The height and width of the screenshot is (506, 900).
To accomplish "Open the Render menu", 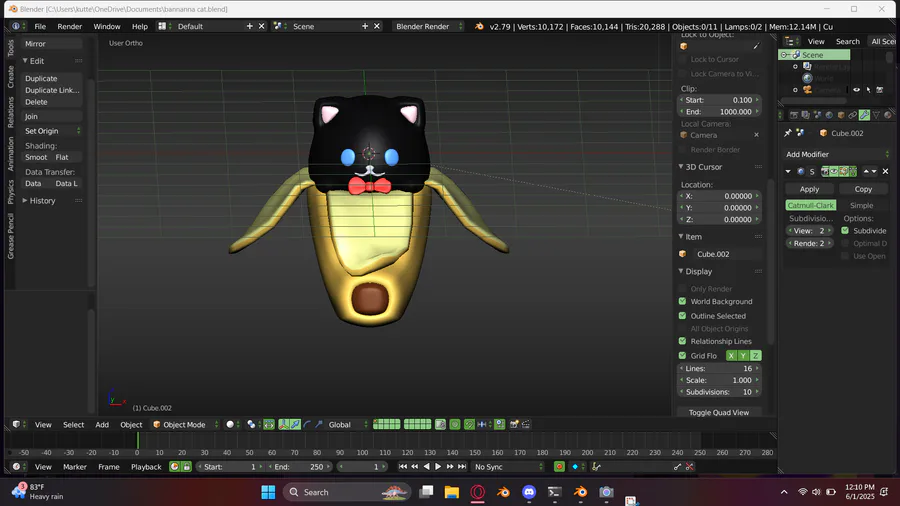I will (69, 26).
